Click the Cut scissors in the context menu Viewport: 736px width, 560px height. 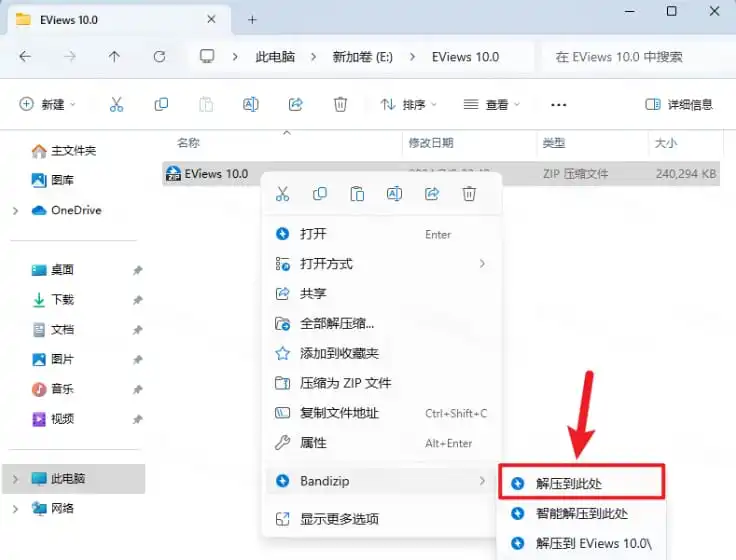(283, 194)
